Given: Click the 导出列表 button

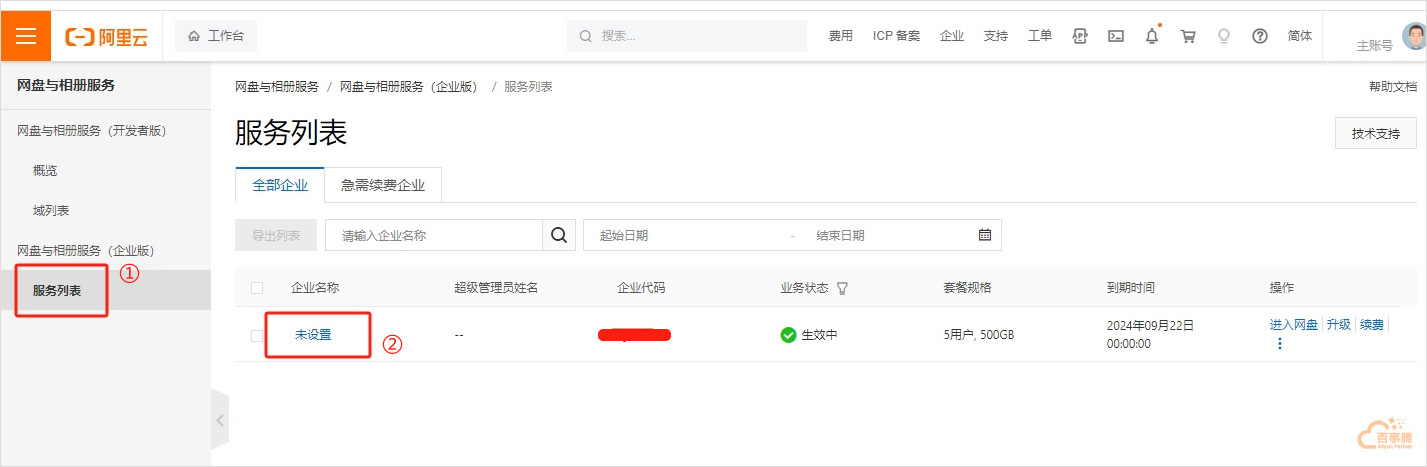Looking at the screenshot, I should tap(276, 235).
